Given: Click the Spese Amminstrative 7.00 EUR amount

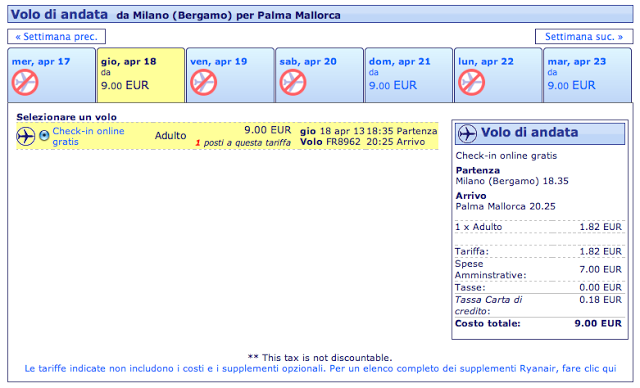Looking at the screenshot, I should pos(600,269).
